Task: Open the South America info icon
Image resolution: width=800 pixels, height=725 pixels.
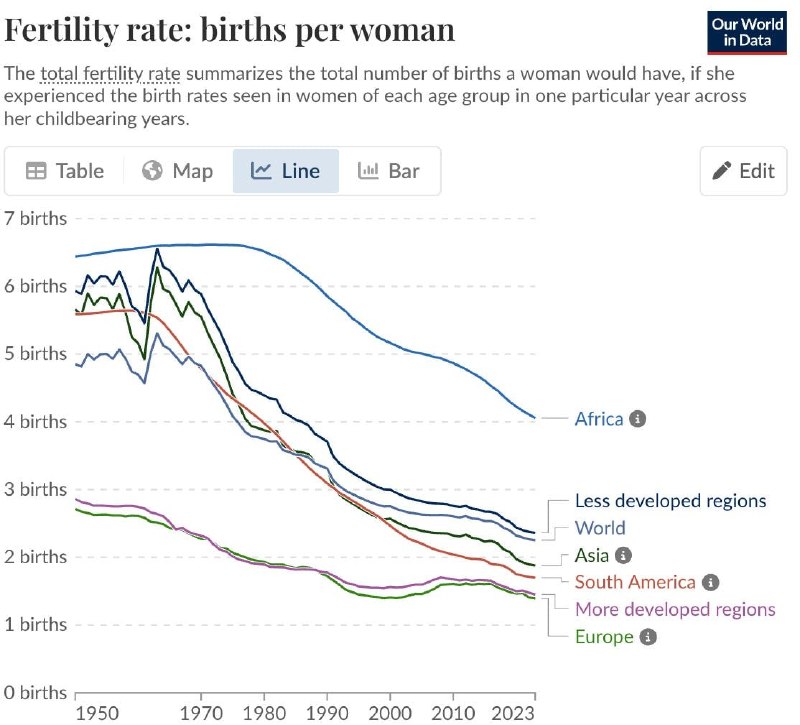Action: (x=710, y=582)
